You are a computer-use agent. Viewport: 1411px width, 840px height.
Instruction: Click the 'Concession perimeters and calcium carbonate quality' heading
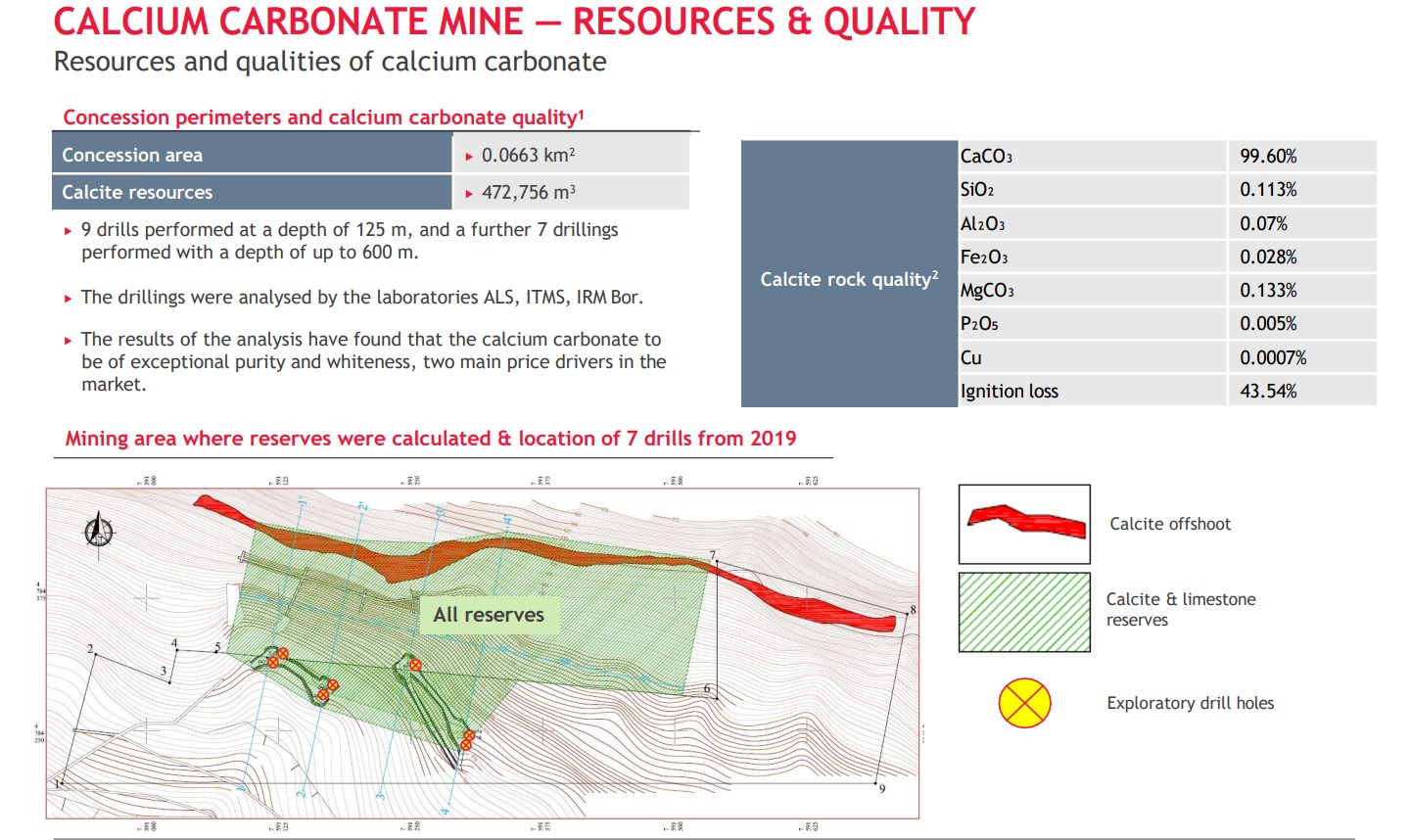click(323, 117)
